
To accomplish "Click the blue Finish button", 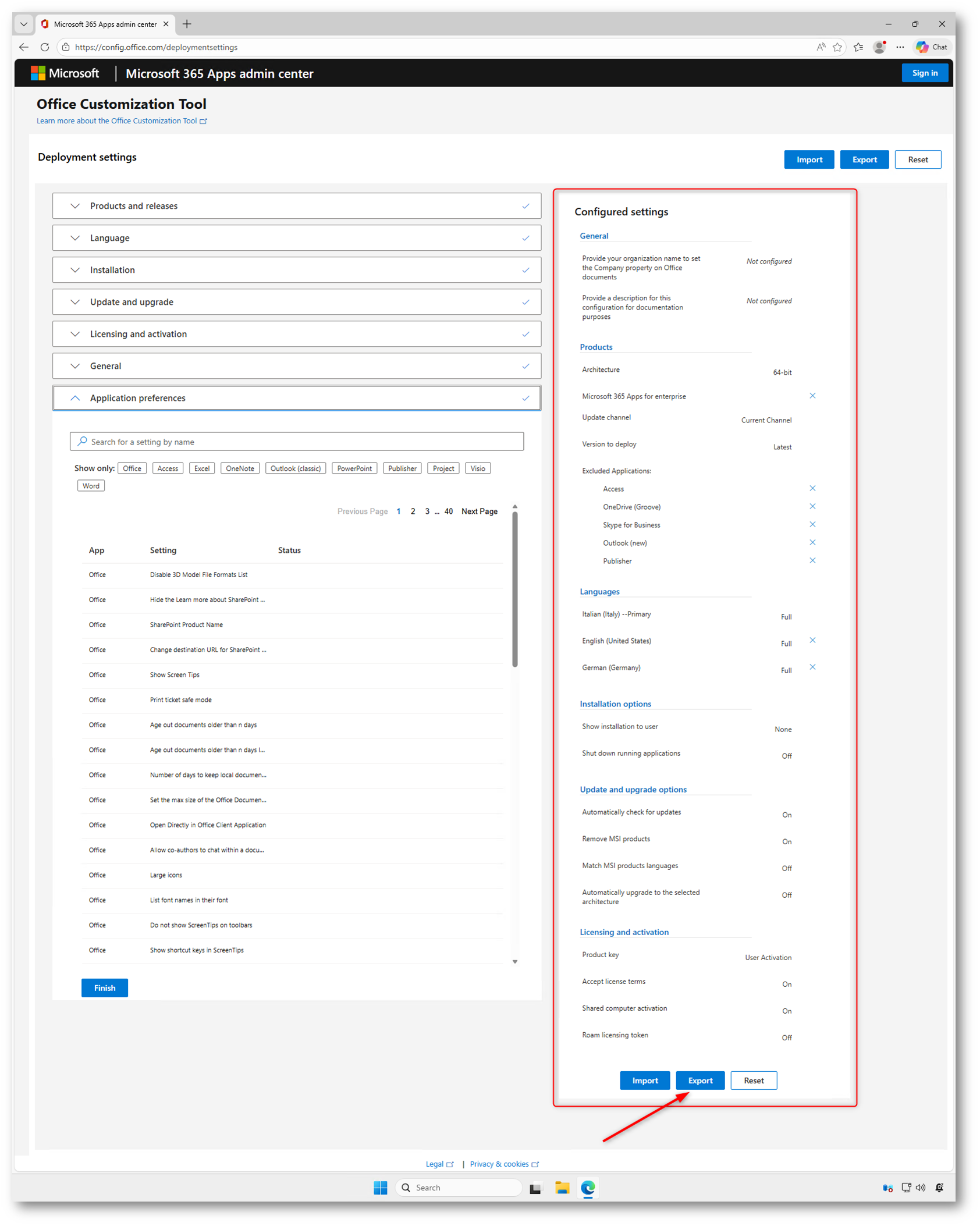I will pyautogui.click(x=105, y=988).
